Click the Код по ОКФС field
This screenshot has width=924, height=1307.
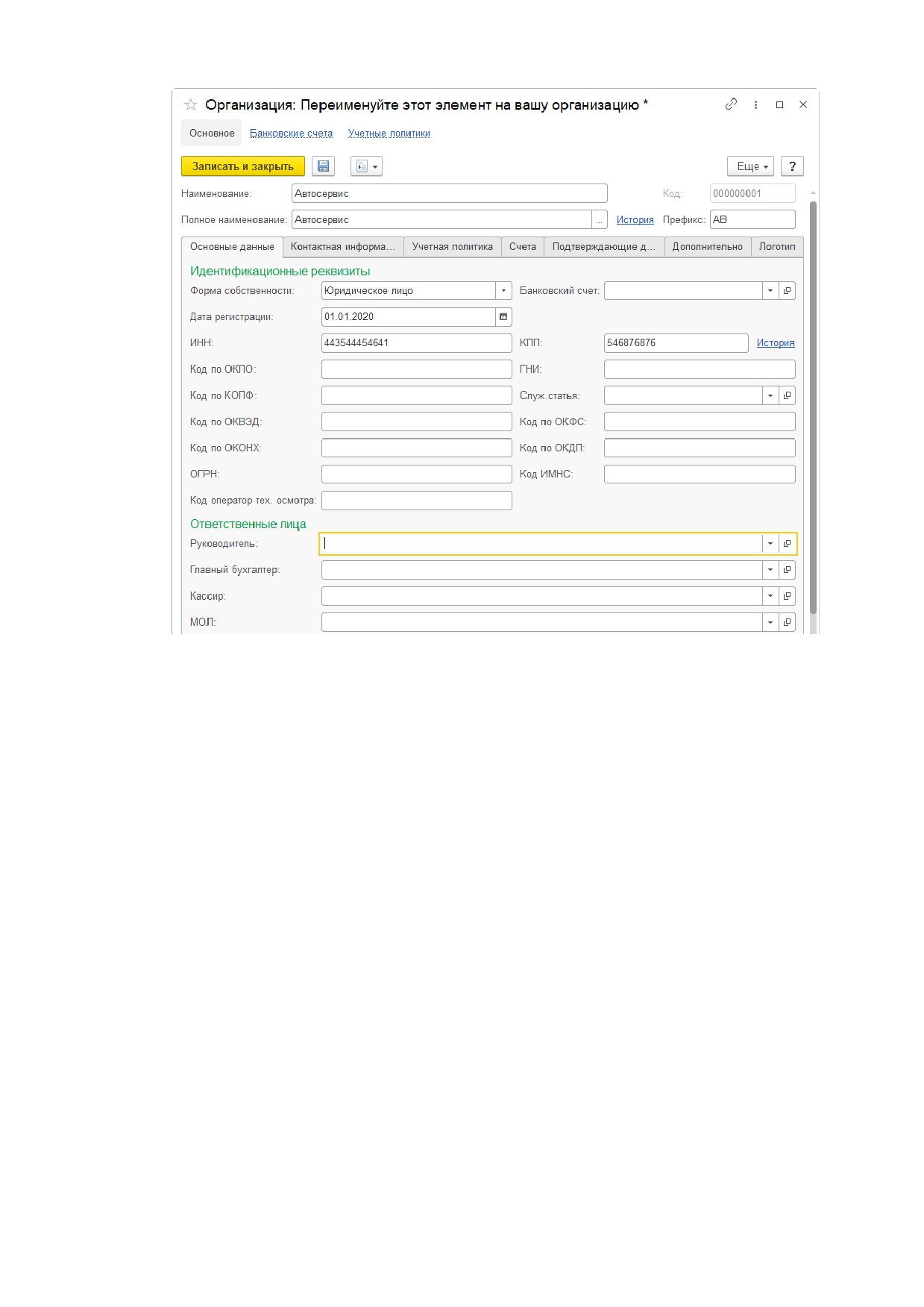[x=700, y=421]
